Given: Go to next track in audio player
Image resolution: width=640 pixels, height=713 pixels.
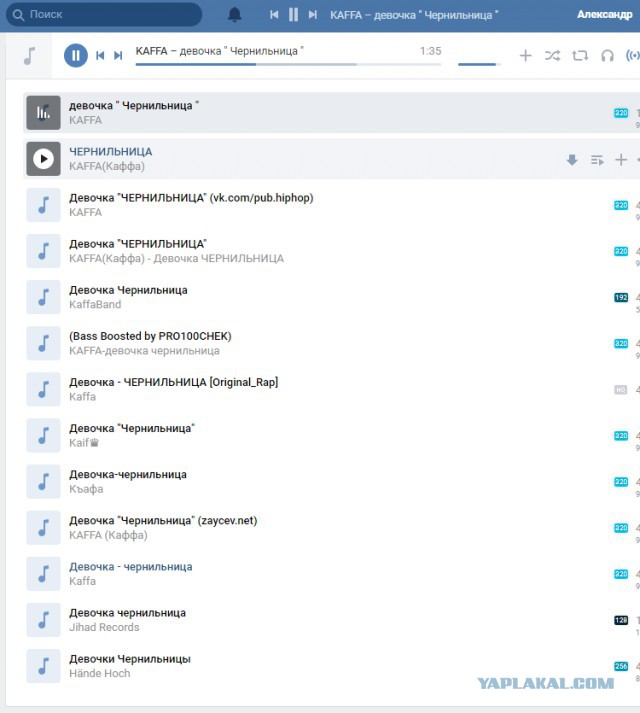Looking at the screenshot, I should 118,55.
